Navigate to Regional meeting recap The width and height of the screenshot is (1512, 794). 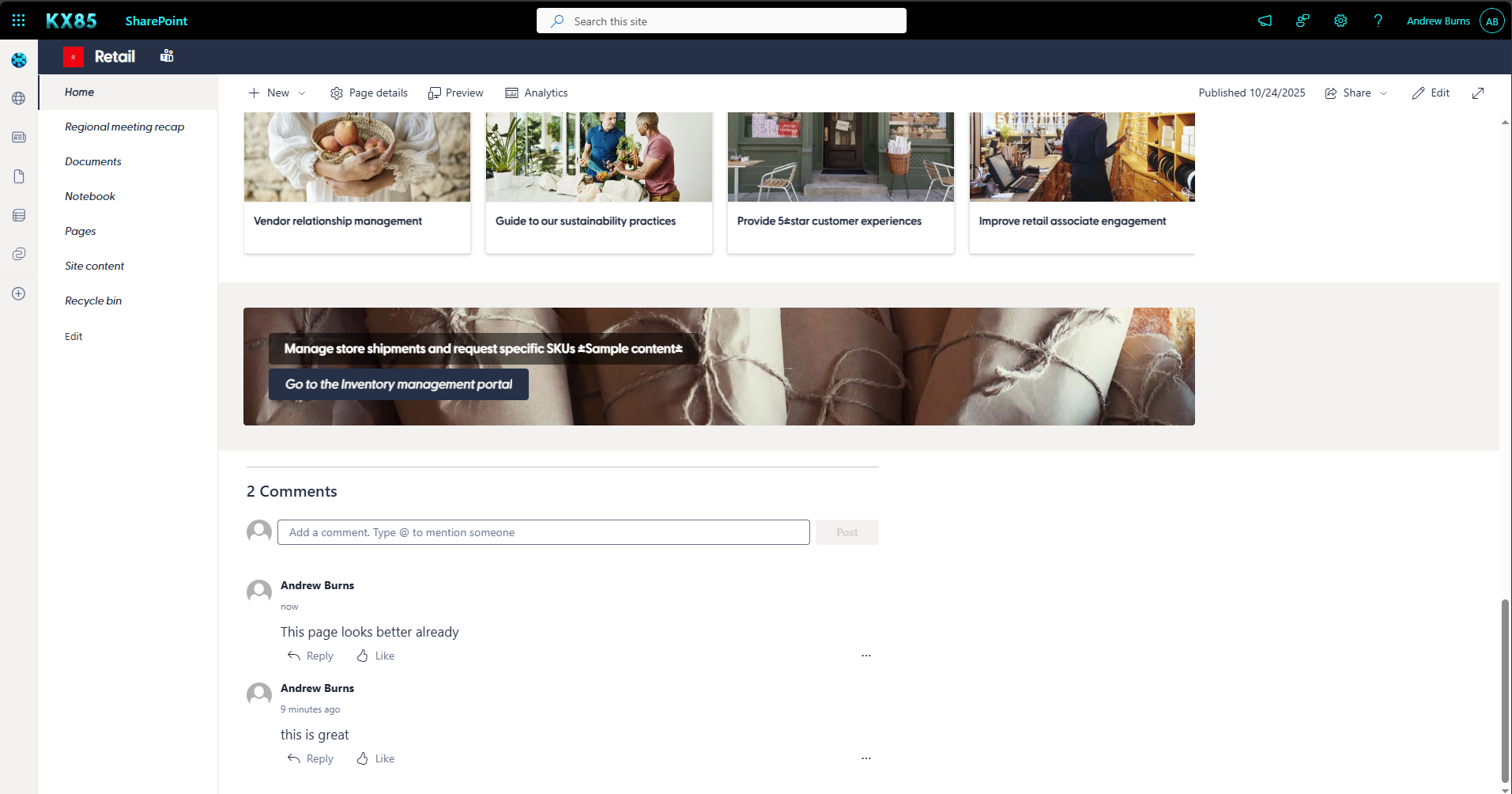124,127
